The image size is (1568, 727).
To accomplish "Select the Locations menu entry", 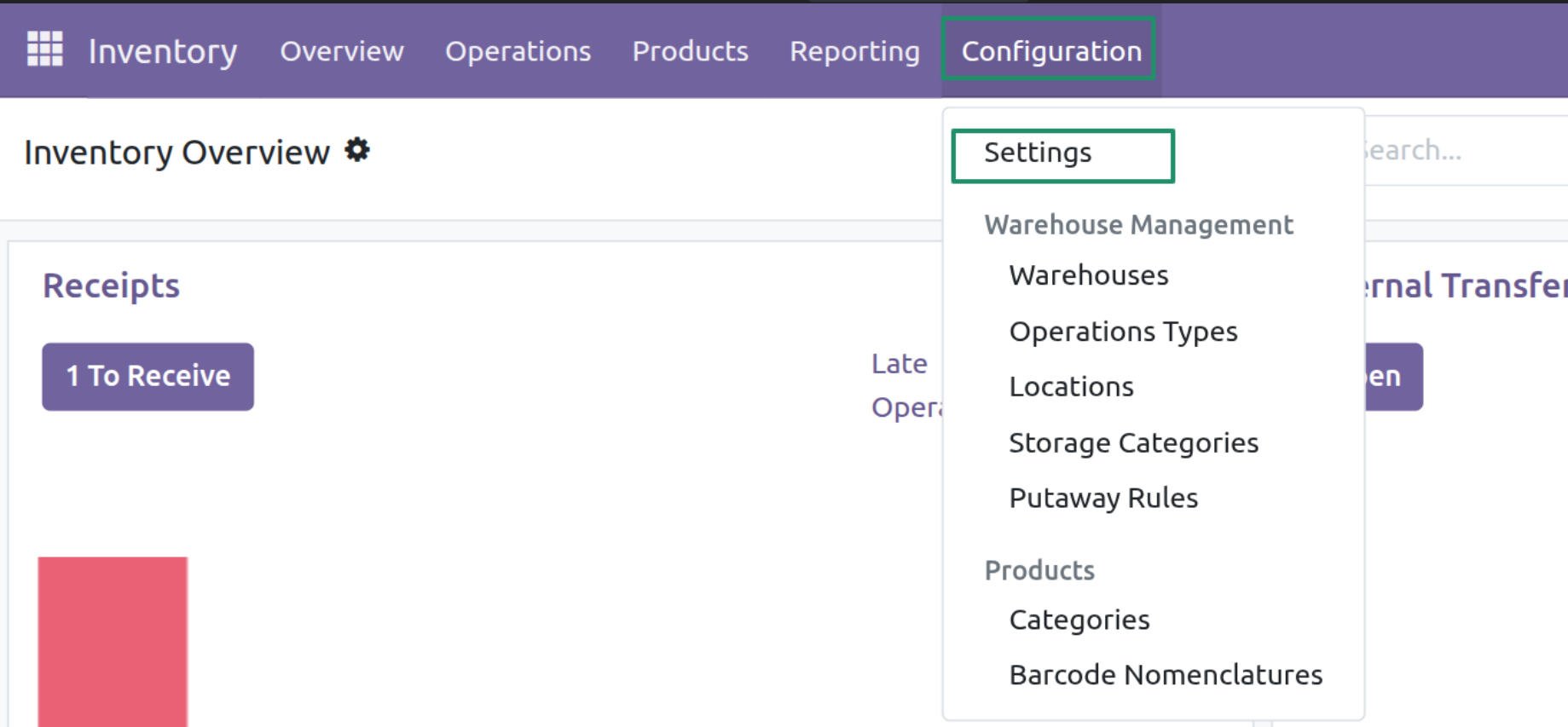I will 1071,387.
